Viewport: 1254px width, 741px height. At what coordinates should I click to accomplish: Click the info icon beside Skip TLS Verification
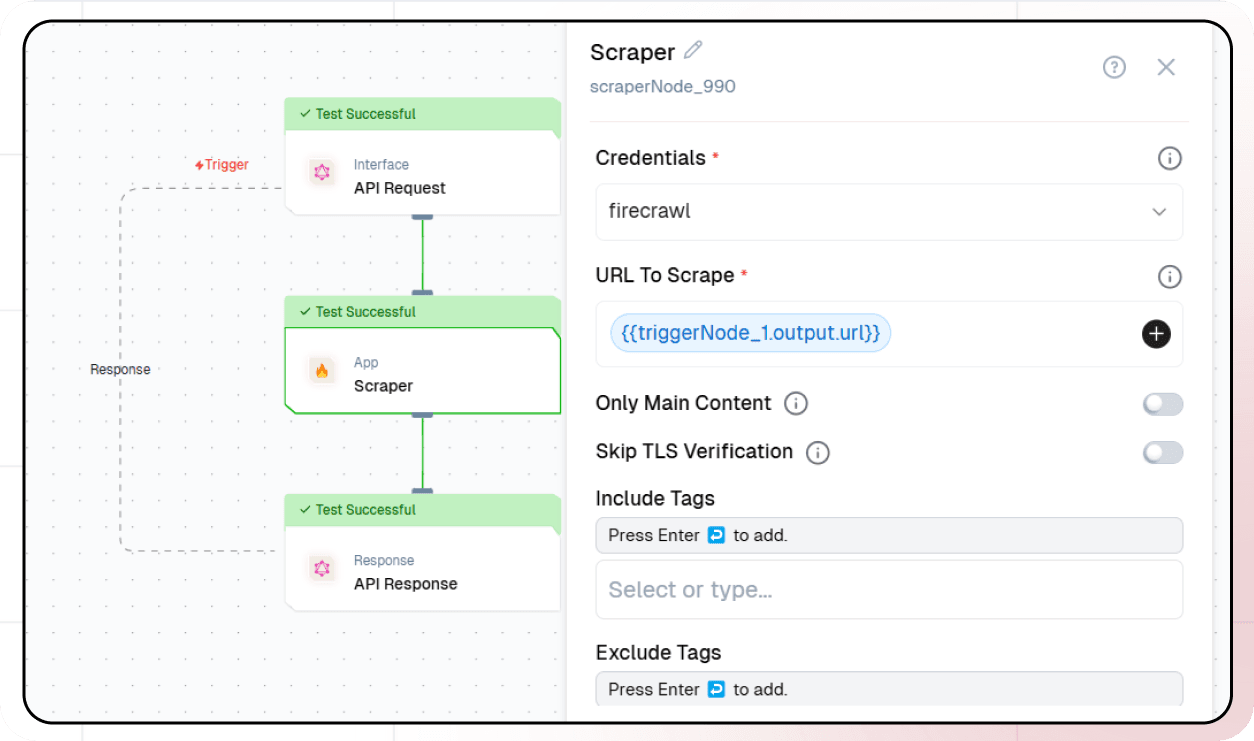817,452
